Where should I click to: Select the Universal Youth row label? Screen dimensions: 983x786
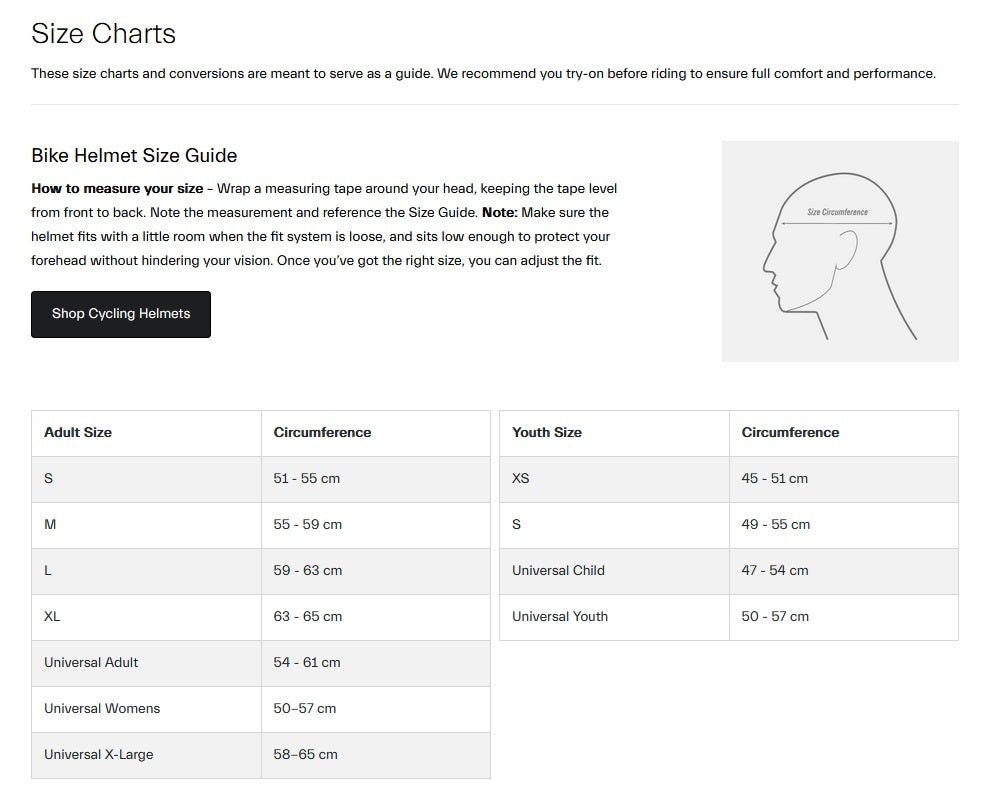pos(560,617)
